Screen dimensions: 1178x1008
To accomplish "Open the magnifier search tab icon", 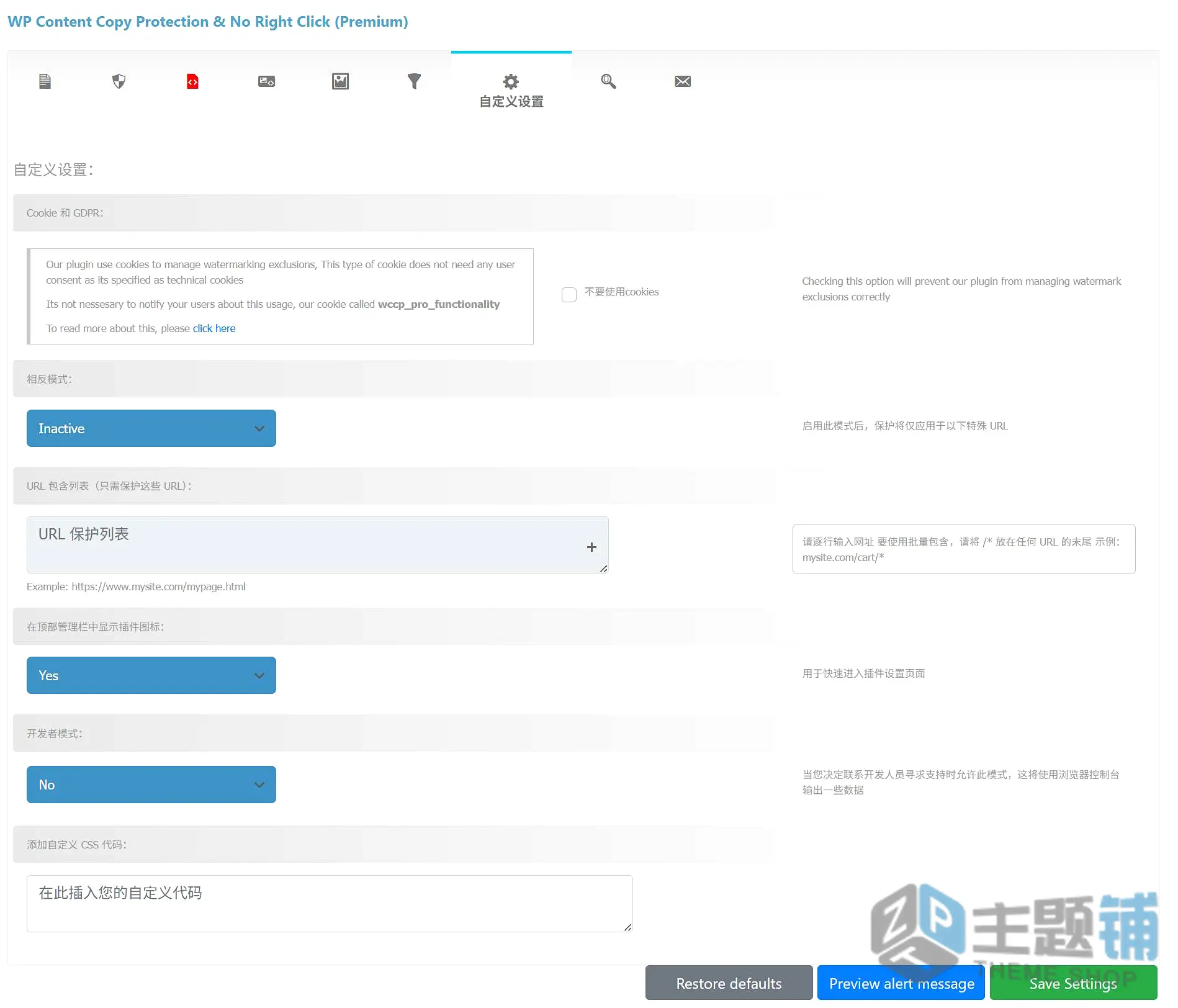I will (608, 81).
